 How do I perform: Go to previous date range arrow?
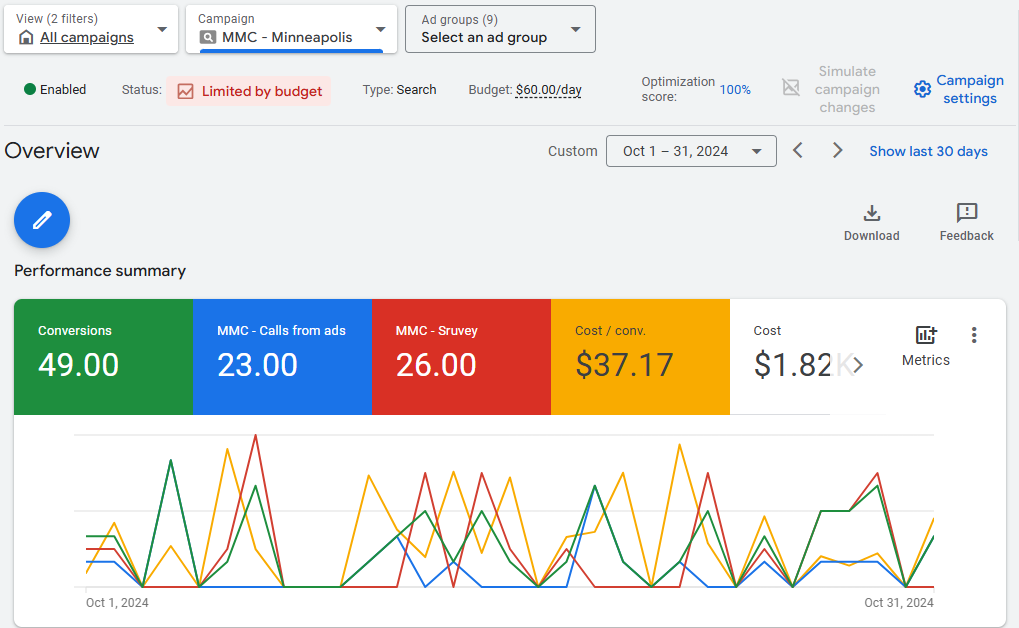[798, 151]
